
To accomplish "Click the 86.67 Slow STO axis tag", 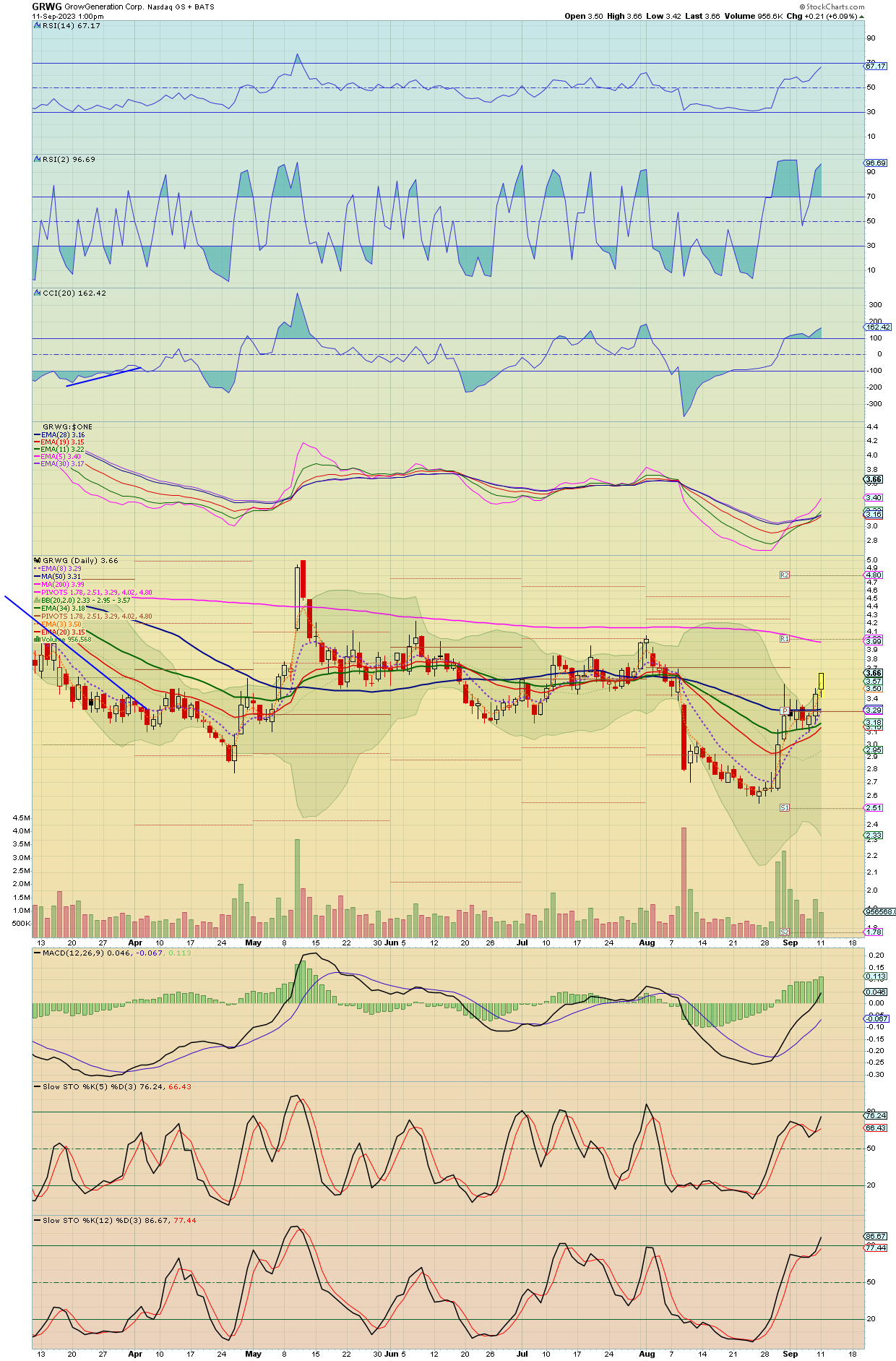I will click(876, 1236).
